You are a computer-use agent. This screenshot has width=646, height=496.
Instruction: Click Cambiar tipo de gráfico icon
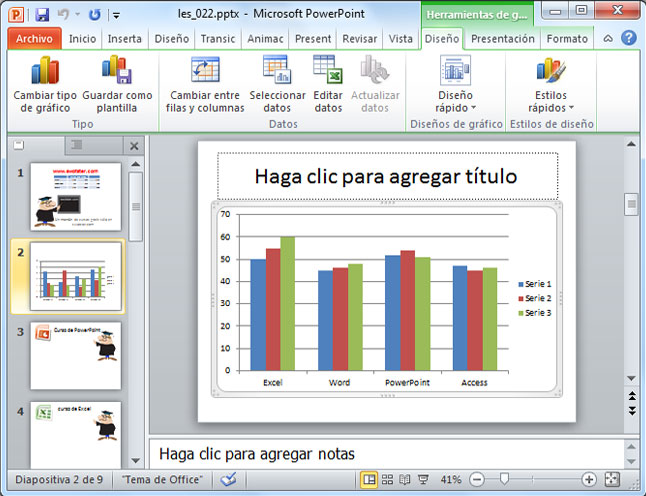pos(45,70)
